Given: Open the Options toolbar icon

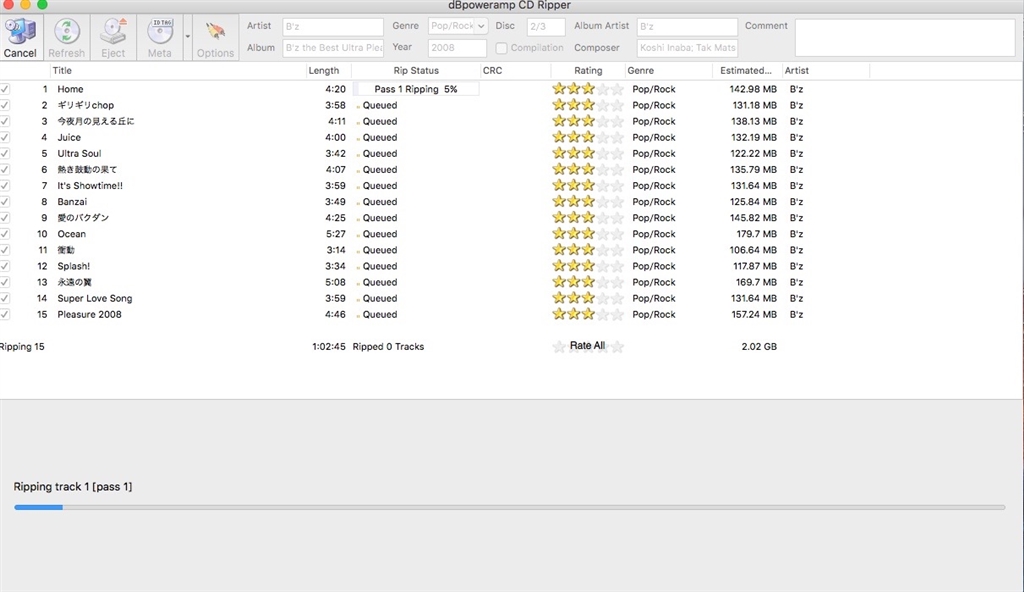Looking at the screenshot, I should click(x=215, y=38).
